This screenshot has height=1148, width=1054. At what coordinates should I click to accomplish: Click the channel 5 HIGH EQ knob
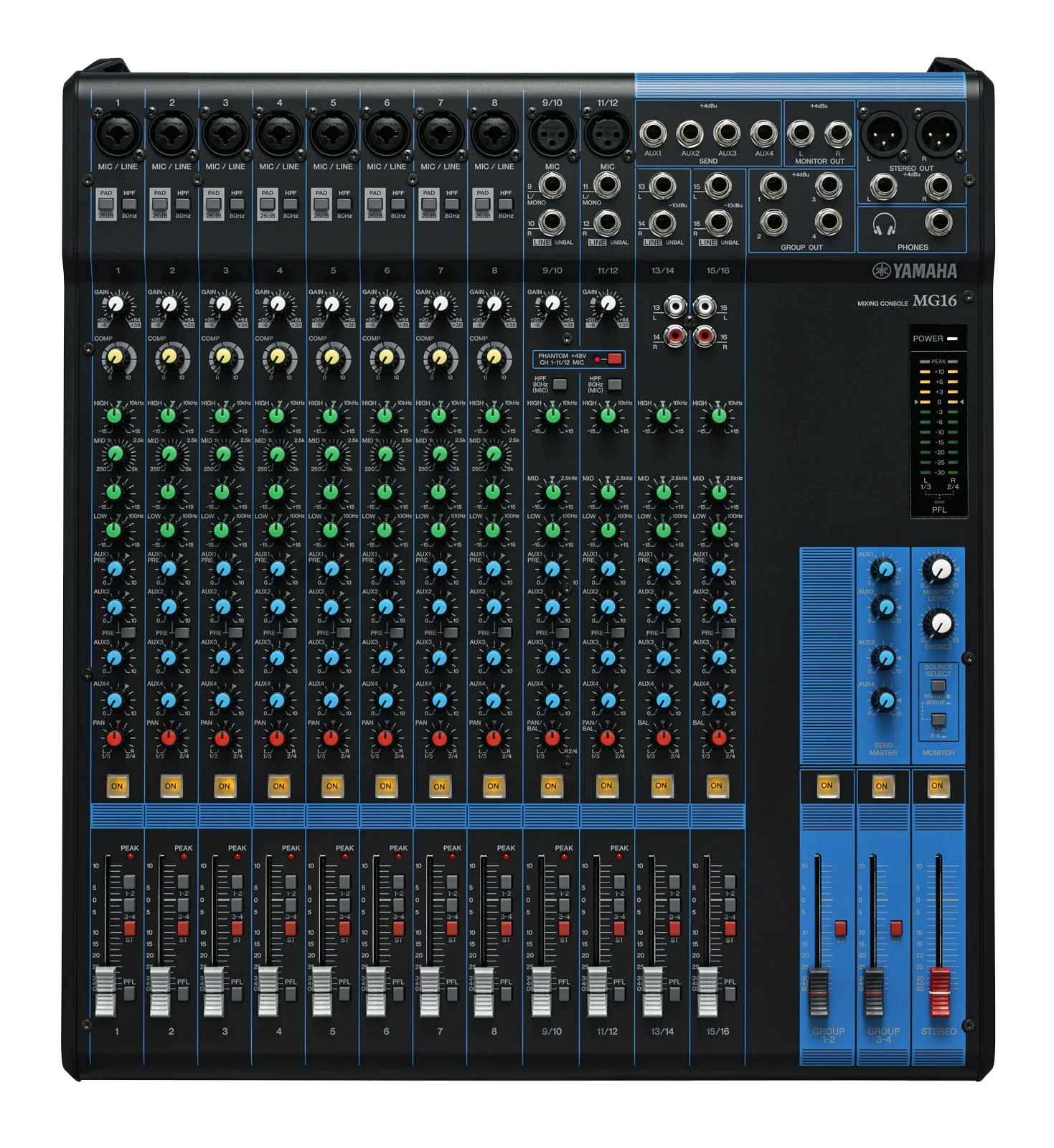[x=331, y=415]
